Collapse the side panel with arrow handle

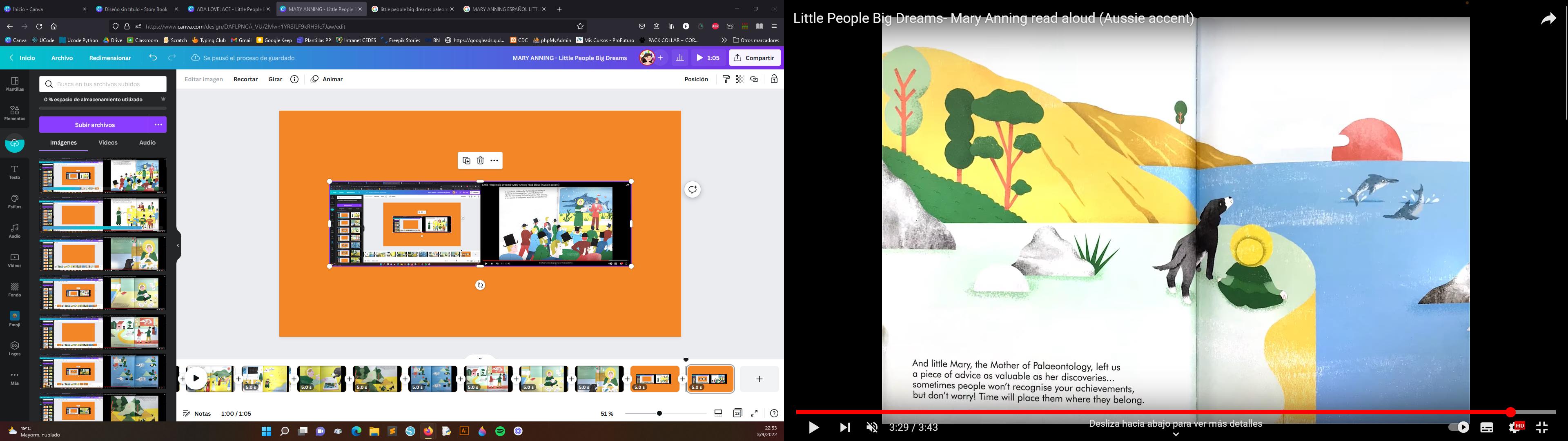click(x=178, y=245)
